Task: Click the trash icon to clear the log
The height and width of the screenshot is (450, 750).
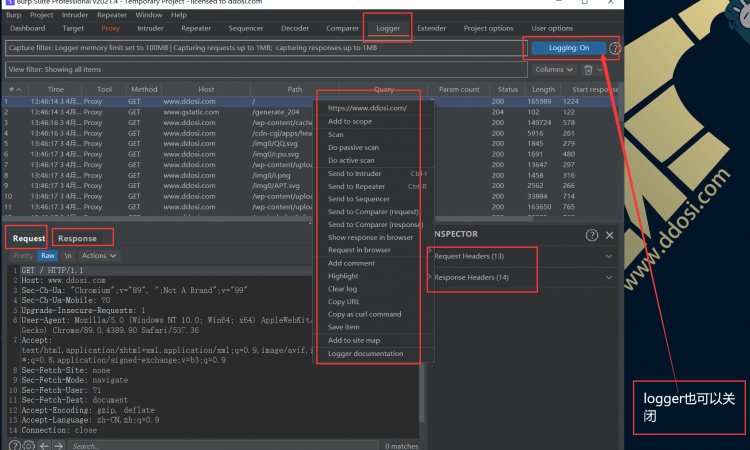Action: coord(588,70)
